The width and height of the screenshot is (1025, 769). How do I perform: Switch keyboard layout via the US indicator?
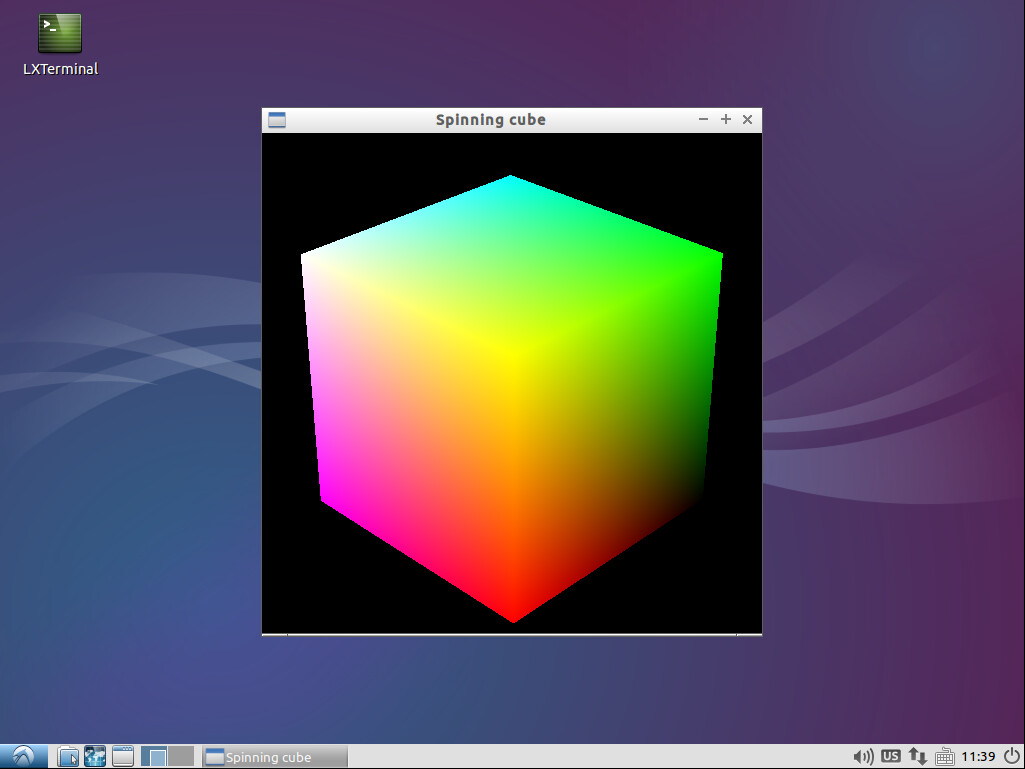(890, 756)
